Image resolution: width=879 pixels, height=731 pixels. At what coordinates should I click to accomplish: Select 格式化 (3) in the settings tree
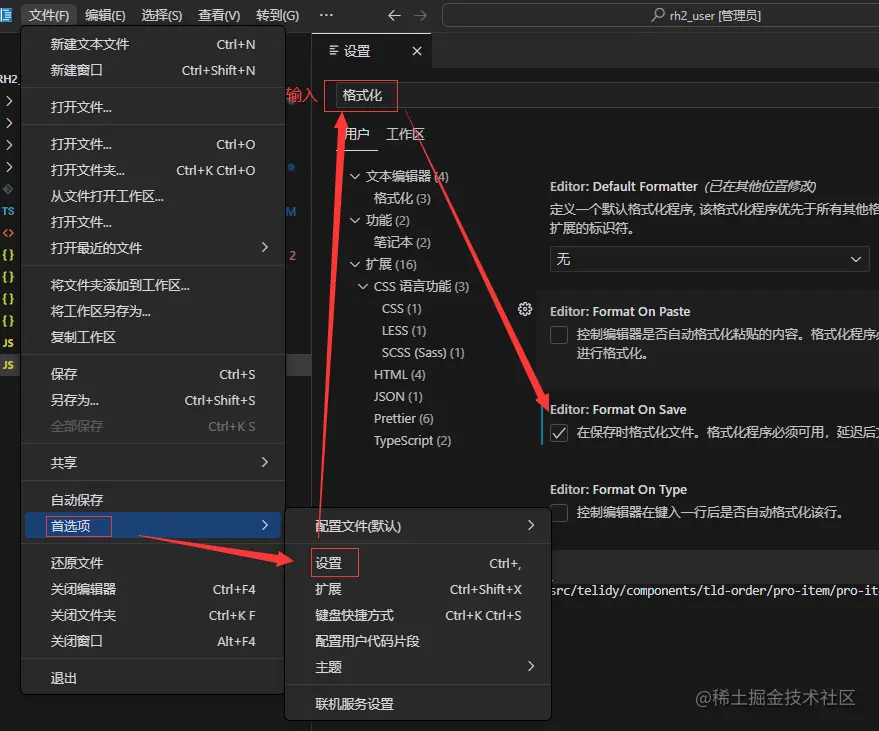[x=402, y=198]
